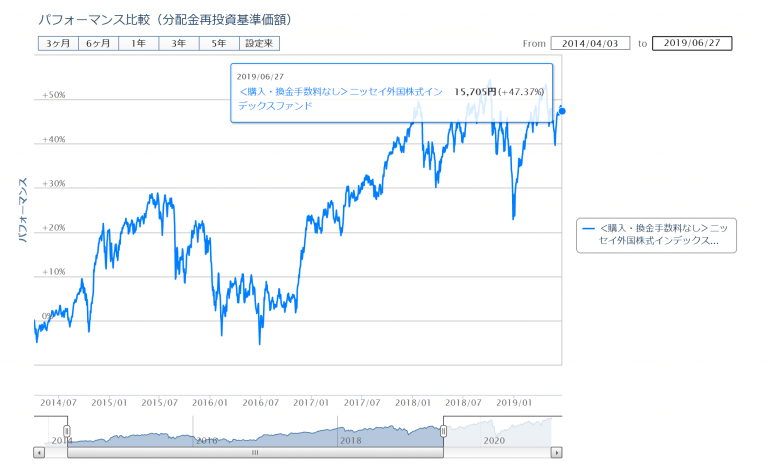Select the 6ヶ月 range button
The width and height of the screenshot is (768, 473).
point(98,43)
